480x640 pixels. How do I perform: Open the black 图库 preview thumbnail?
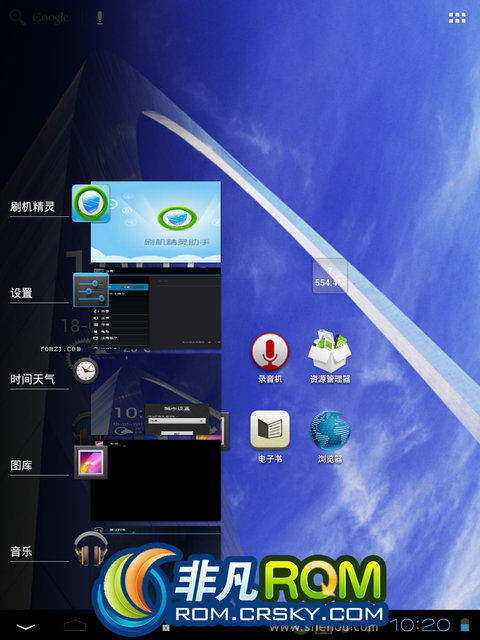coord(156,480)
